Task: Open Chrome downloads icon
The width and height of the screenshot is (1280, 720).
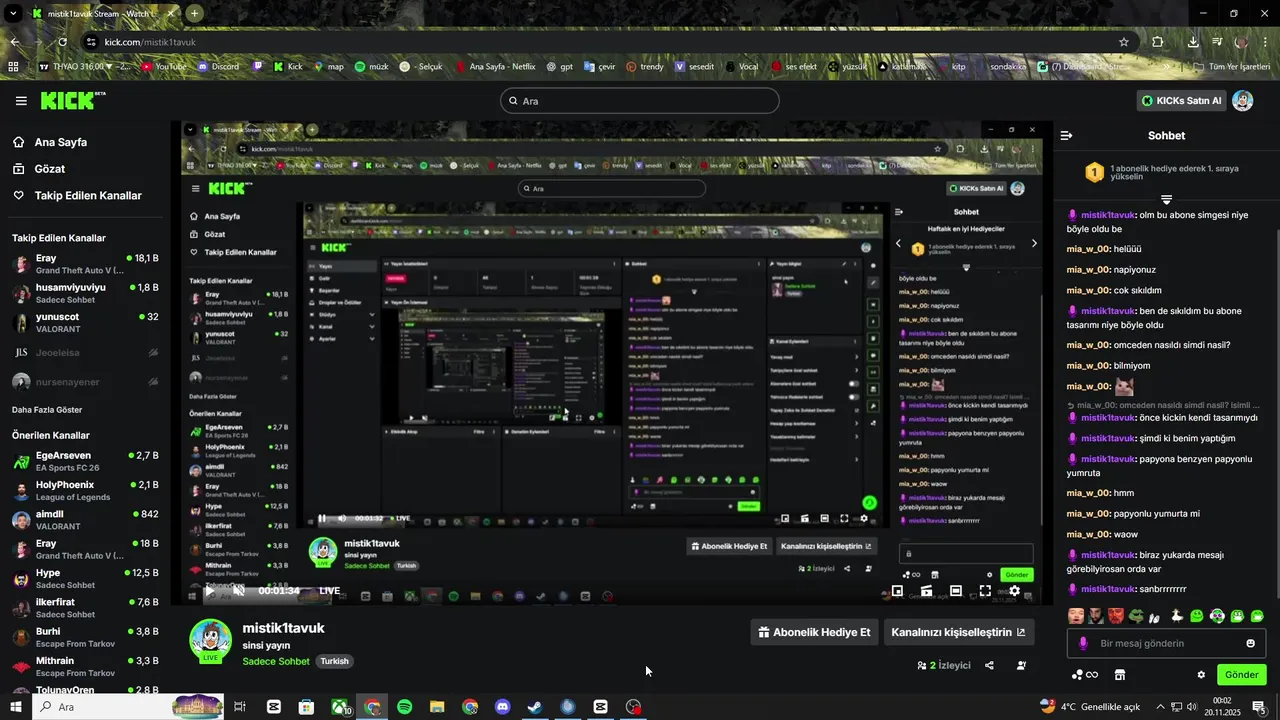Action: click(x=1193, y=42)
